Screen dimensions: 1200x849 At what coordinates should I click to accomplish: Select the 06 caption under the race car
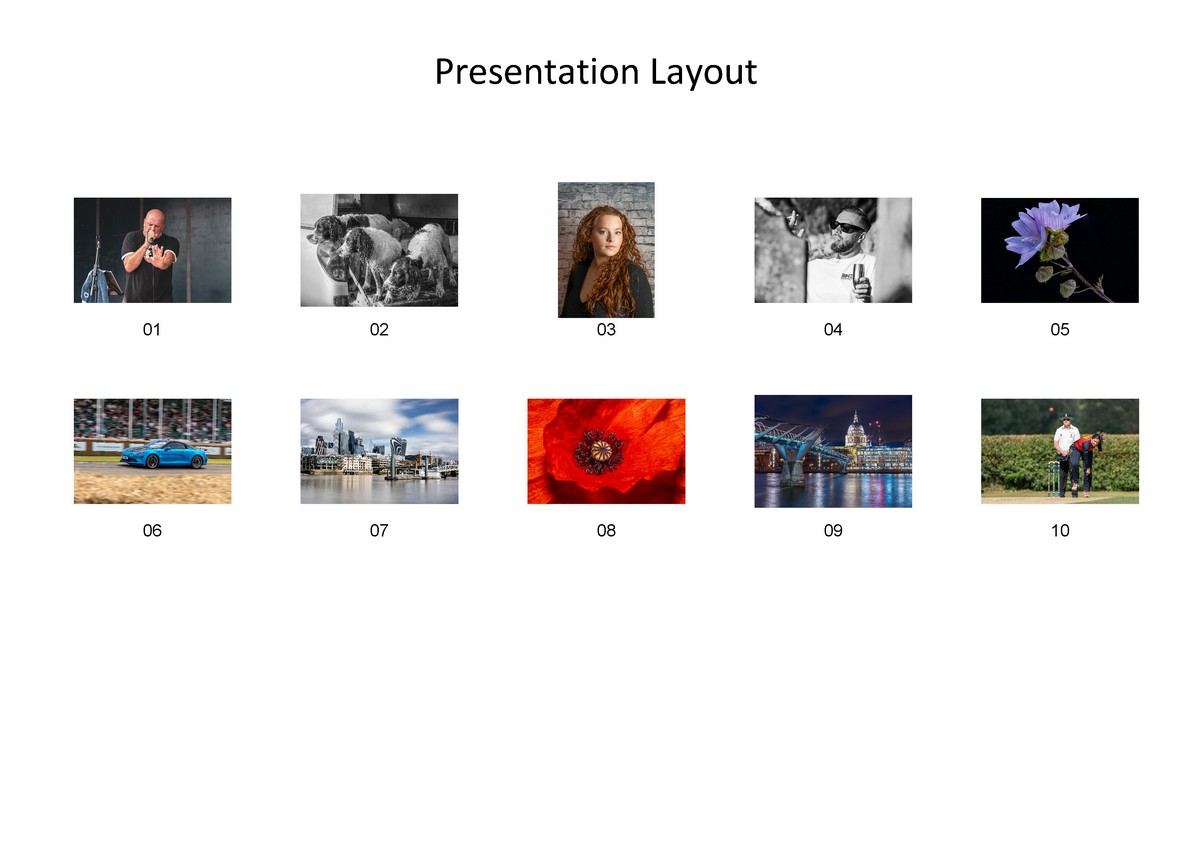click(x=152, y=531)
